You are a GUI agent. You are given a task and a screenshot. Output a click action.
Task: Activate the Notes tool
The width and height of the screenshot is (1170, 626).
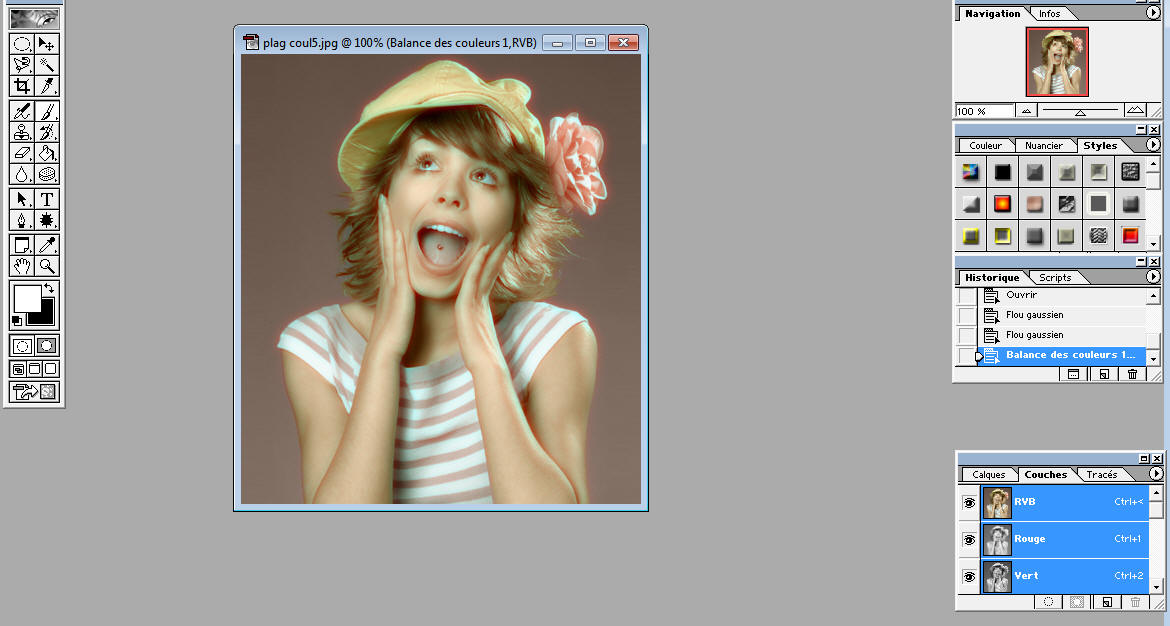pyautogui.click(x=22, y=245)
